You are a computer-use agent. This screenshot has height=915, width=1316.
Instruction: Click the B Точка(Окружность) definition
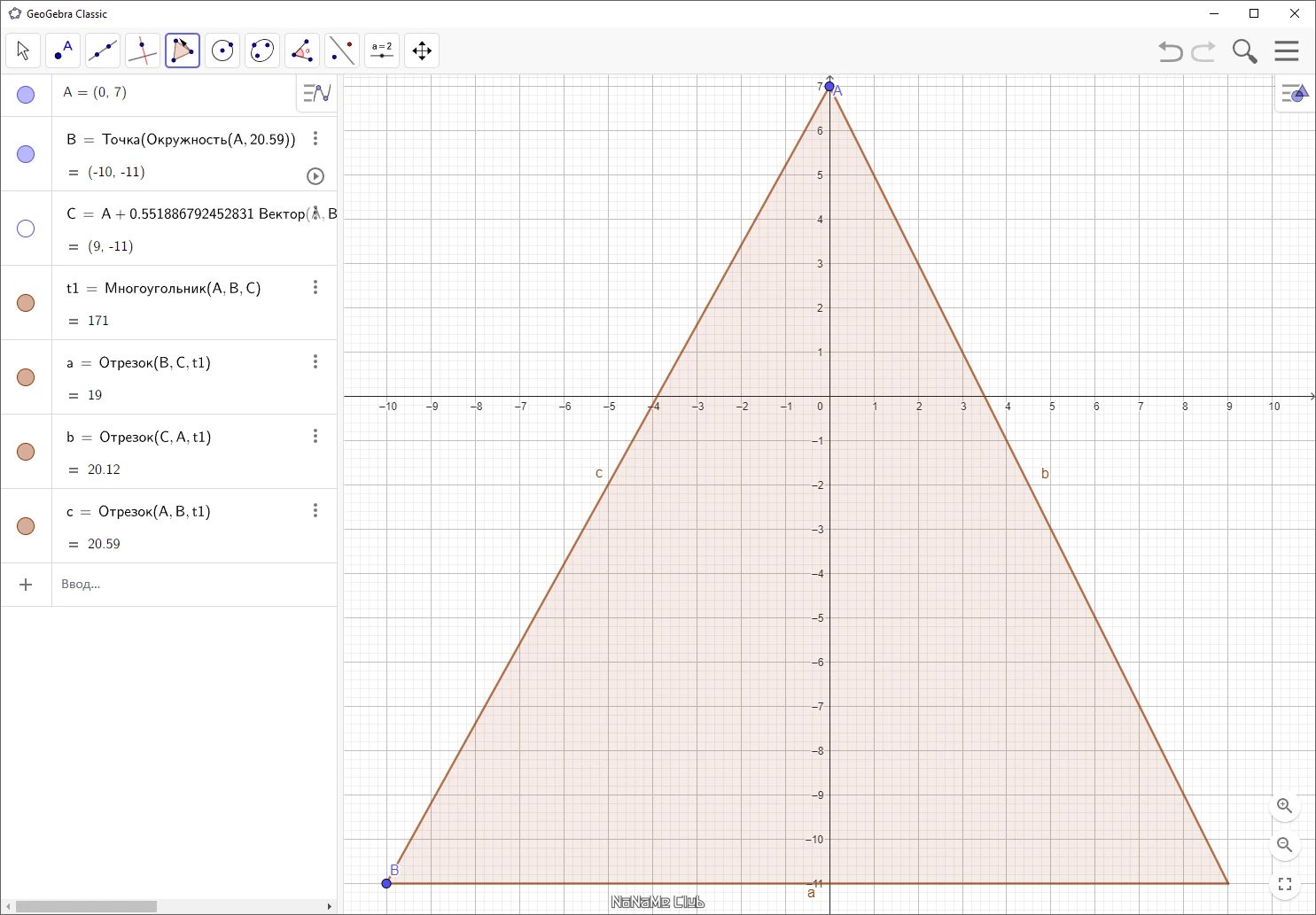[181, 139]
